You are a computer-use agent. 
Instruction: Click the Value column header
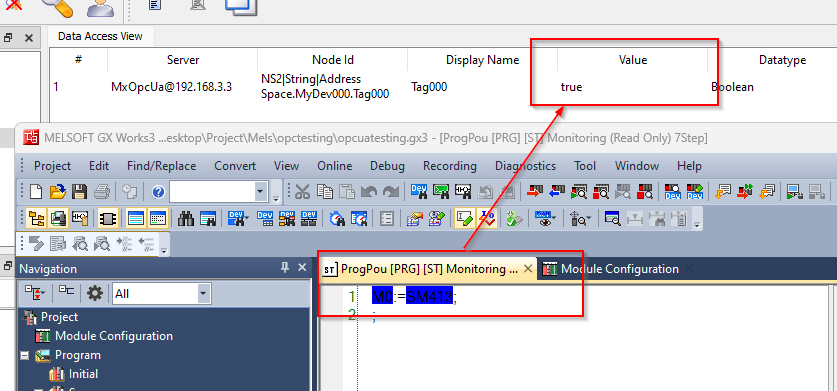point(633,60)
